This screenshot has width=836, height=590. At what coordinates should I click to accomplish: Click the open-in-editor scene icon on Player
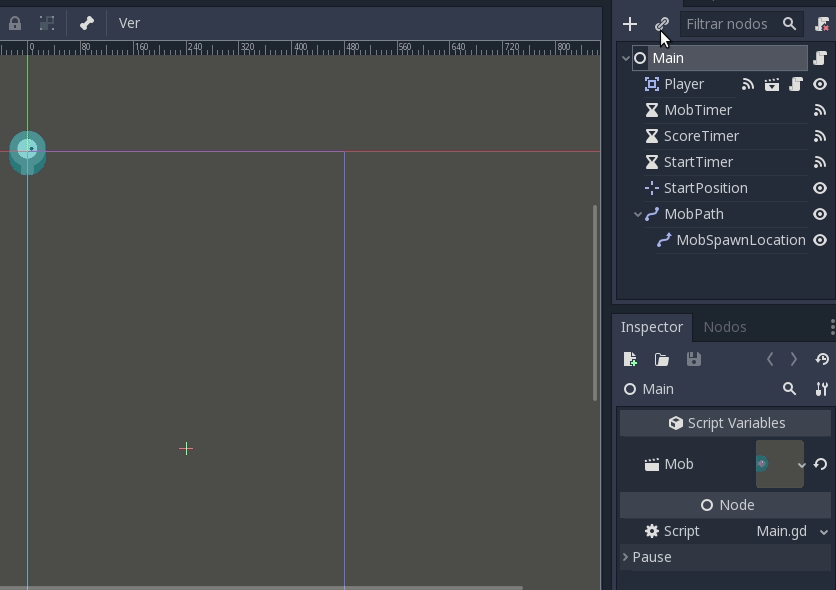(772, 84)
